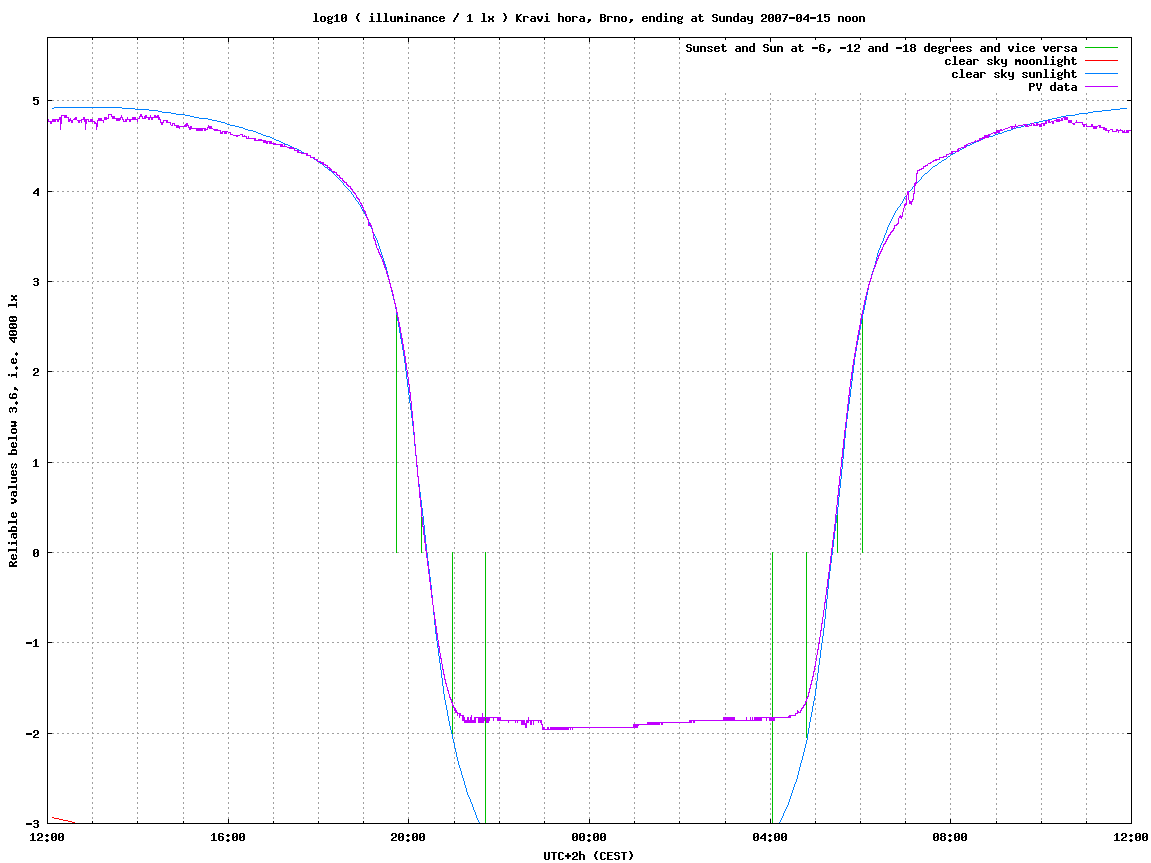The image size is (1151, 863).
Task: Click the y-axis tick label '0'
Action: click(x=36, y=553)
